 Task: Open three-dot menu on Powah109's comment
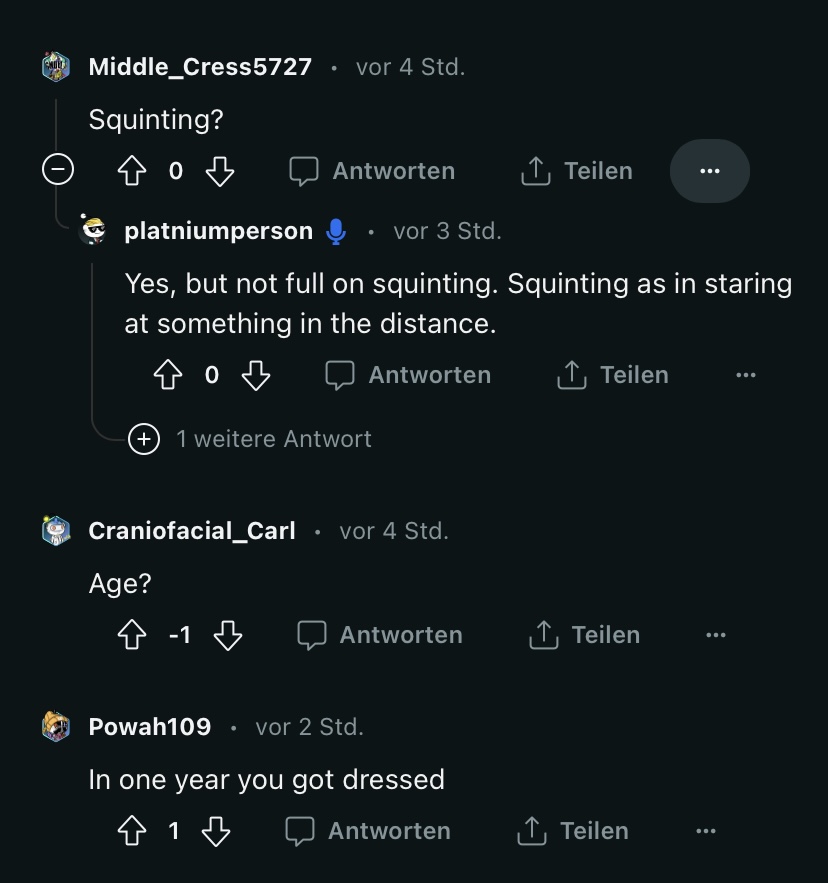point(706,831)
